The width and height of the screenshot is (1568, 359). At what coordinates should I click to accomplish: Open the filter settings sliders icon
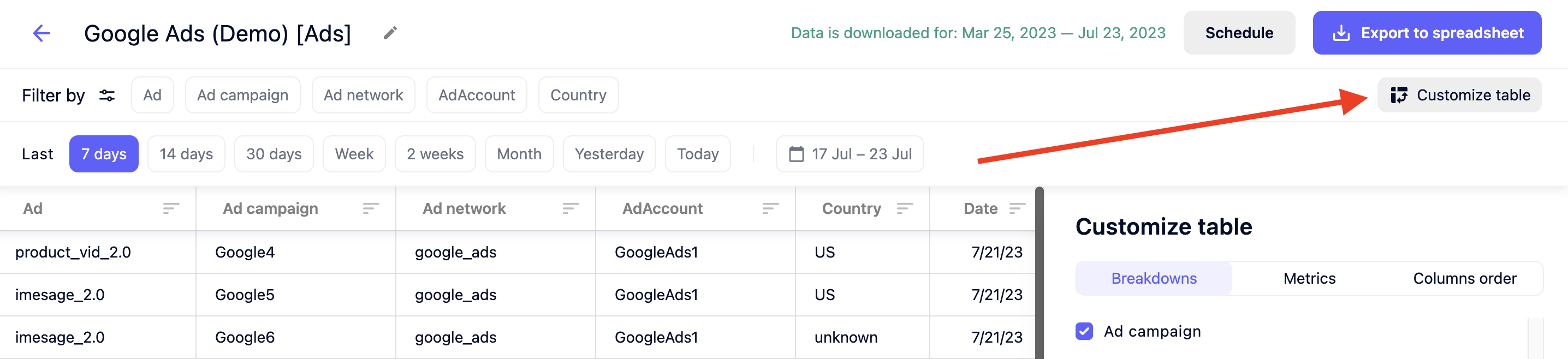pyautogui.click(x=106, y=95)
